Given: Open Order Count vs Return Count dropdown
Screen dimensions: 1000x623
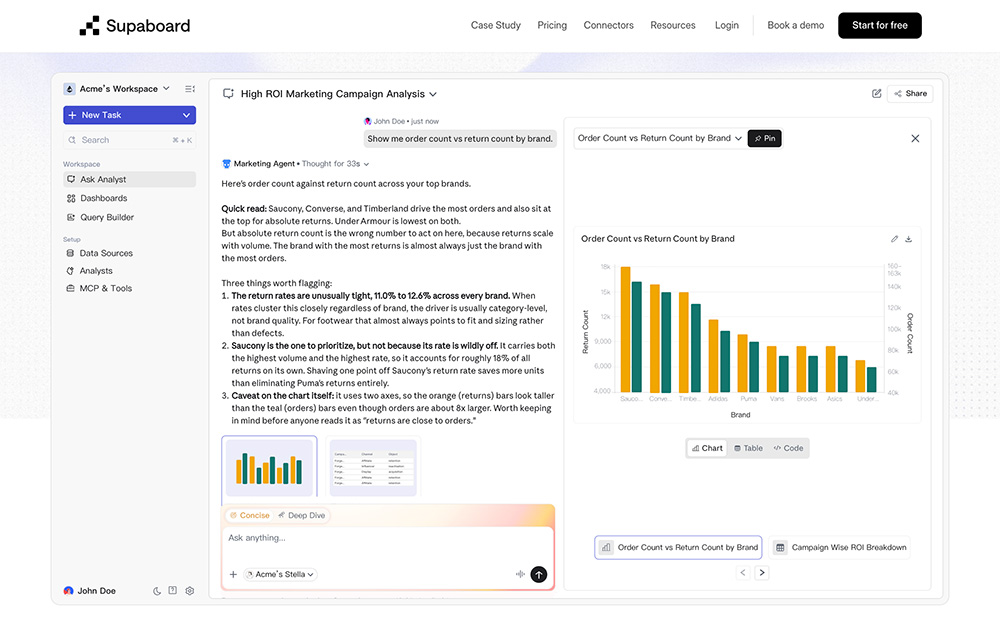Looking at the screenshot, I should pos(659,138).
